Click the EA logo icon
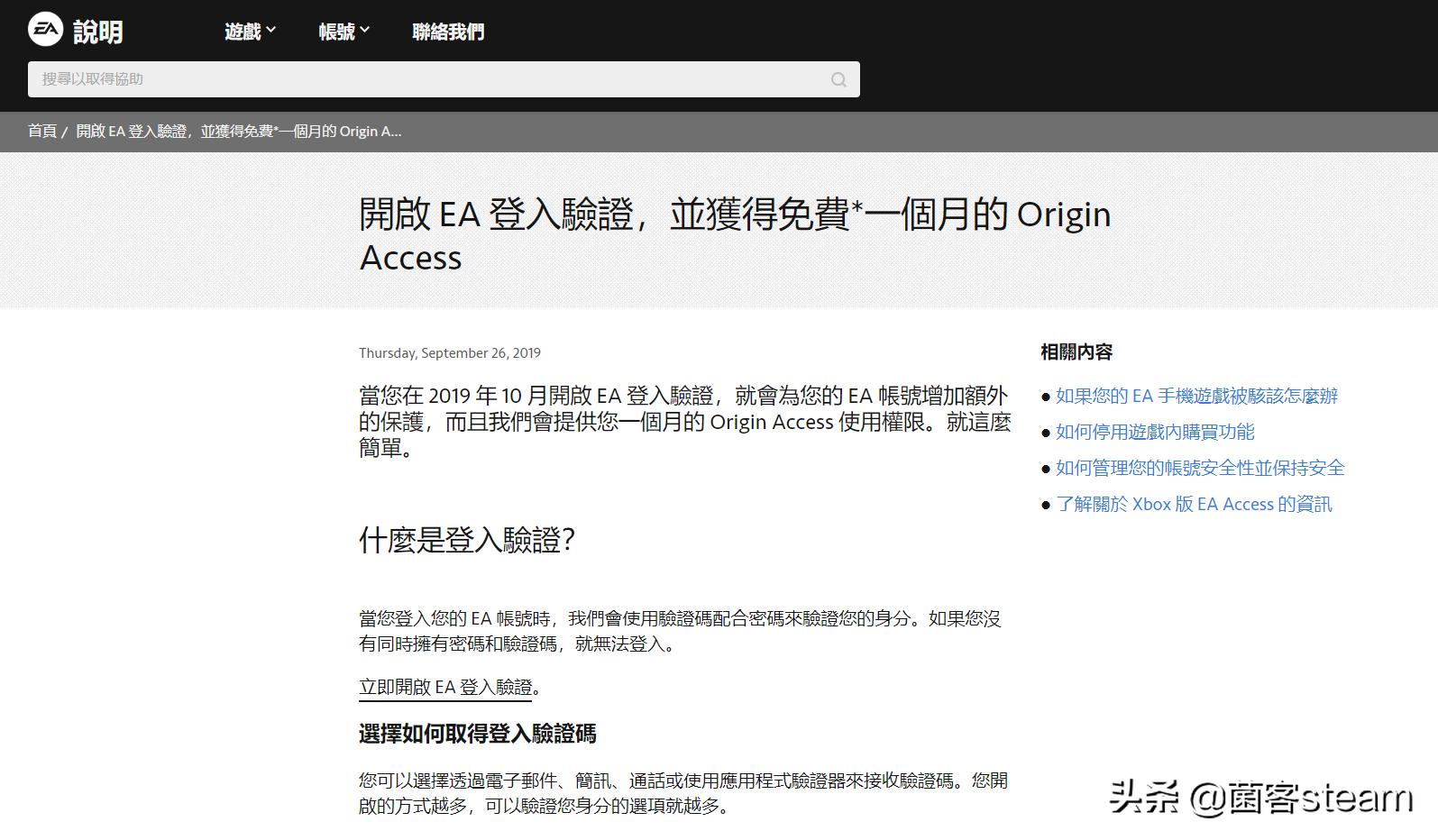The width and height of the screenshot is (1438, 840). coord(46,31)
